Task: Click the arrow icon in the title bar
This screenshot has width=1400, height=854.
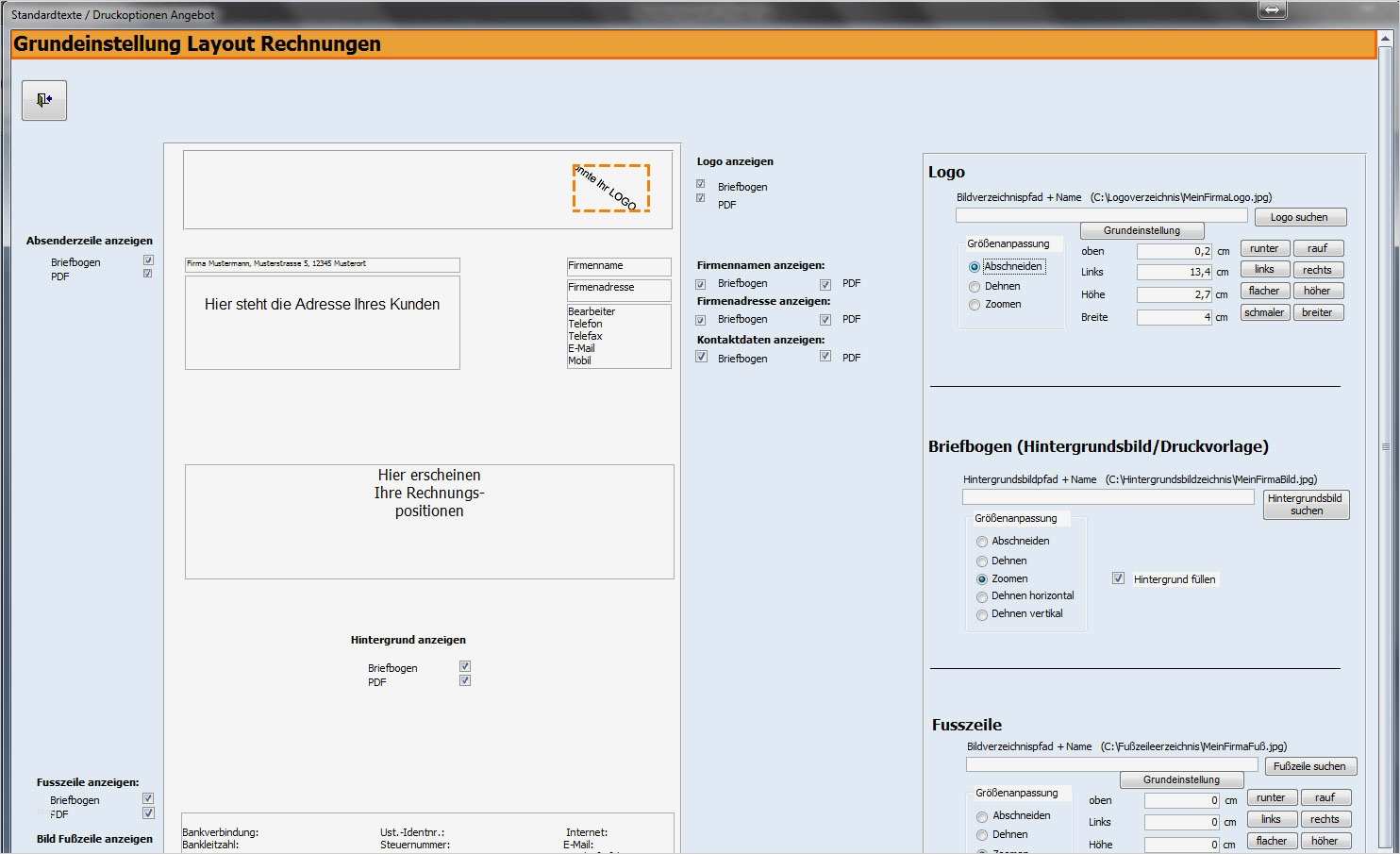Action: [1272, 9]
